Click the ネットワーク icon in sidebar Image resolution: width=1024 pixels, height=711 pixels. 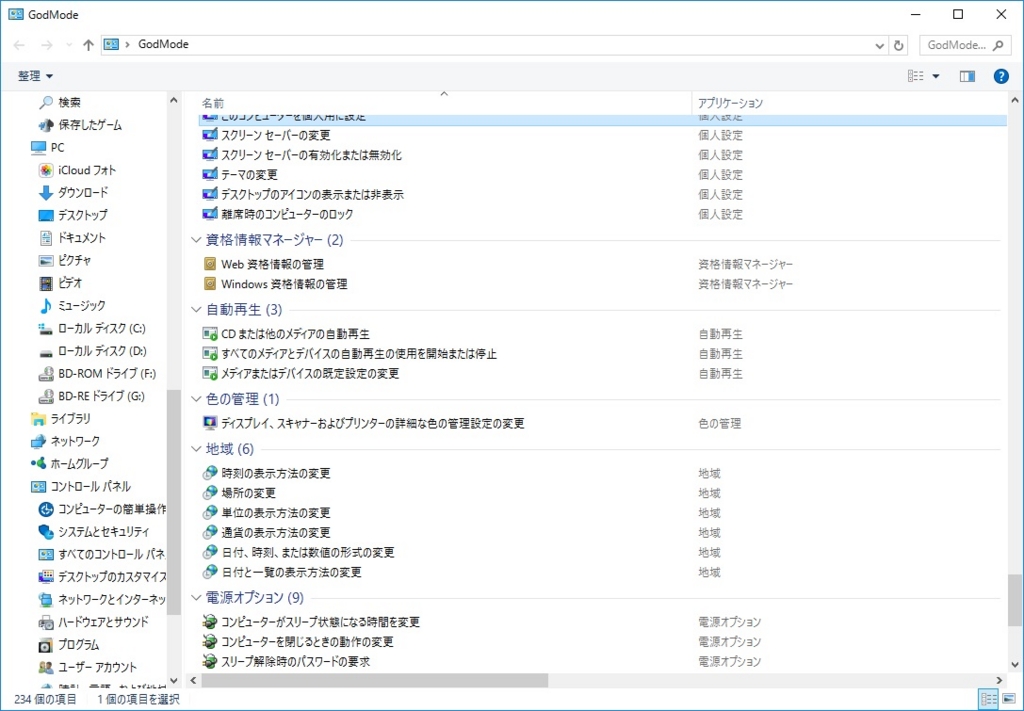39,441
